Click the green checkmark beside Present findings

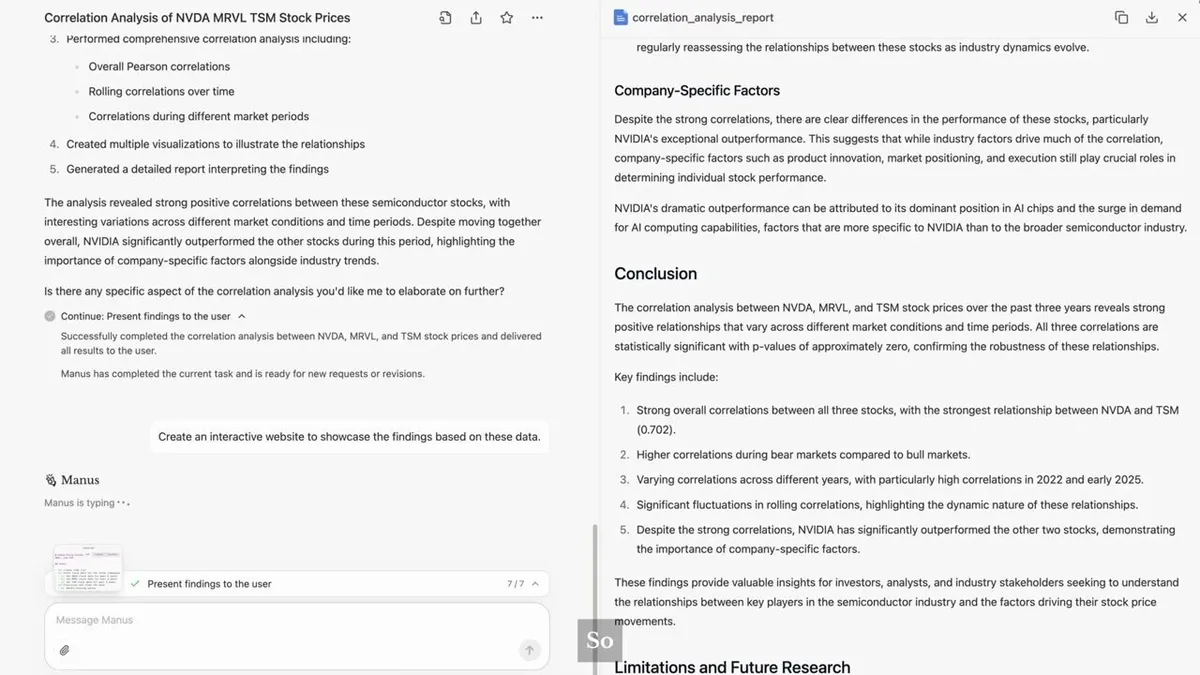coord(135,584)
